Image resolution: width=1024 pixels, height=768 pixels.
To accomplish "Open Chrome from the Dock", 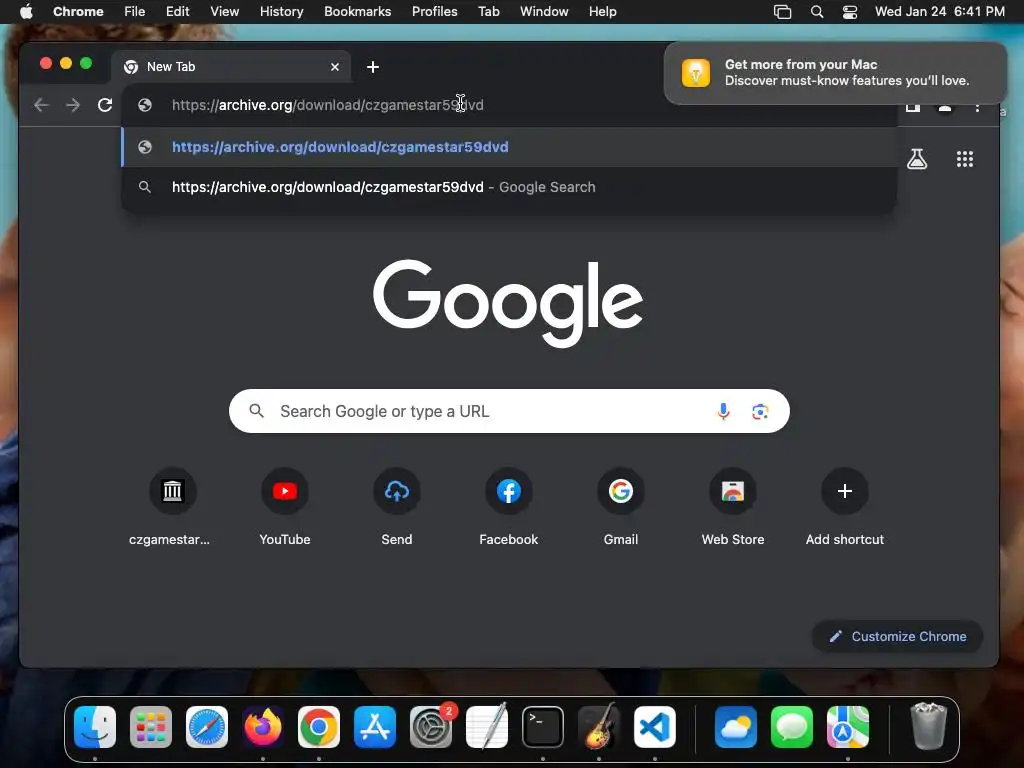I will pos(319,727).
